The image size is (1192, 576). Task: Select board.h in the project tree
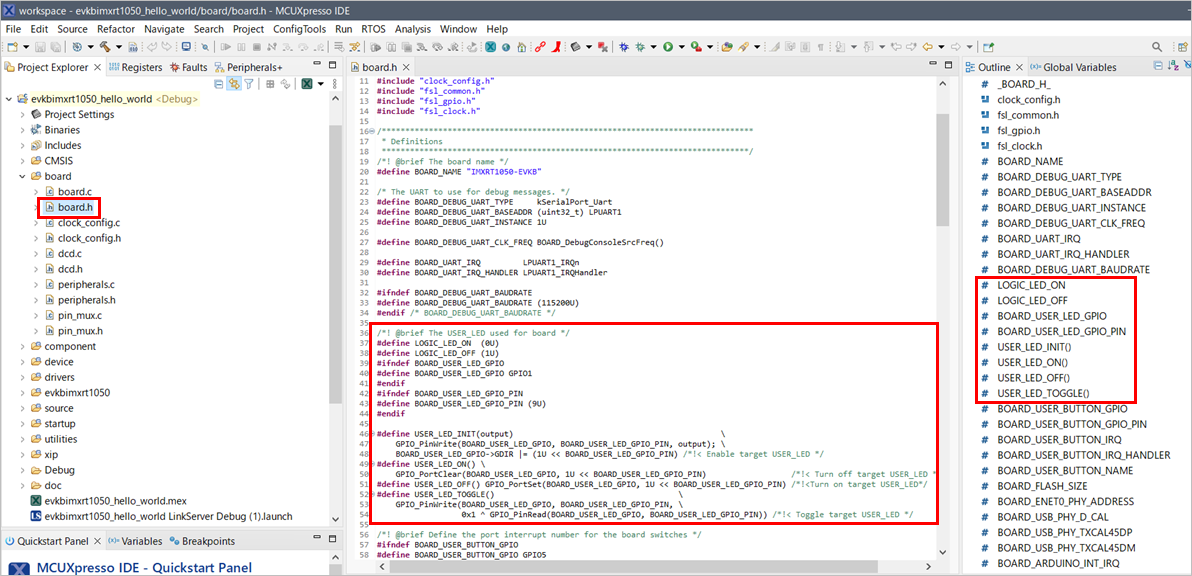click(74, 207)
